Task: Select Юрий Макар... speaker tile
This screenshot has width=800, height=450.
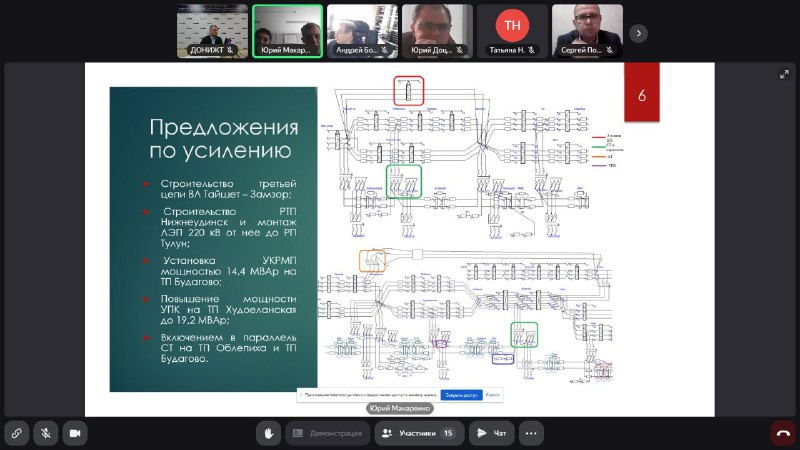Action: [x=287, y=31]
